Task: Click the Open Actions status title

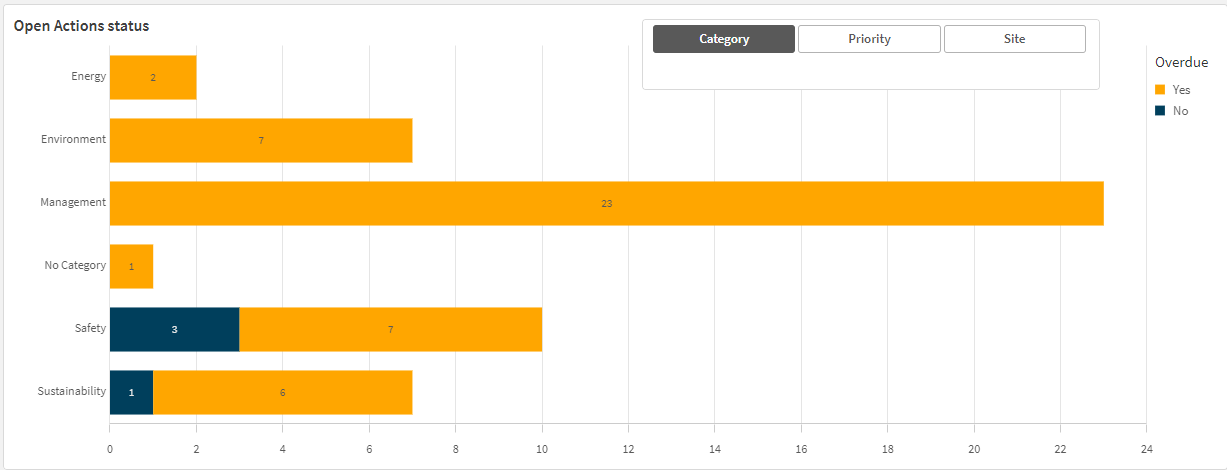Action: tap(81, 26)
